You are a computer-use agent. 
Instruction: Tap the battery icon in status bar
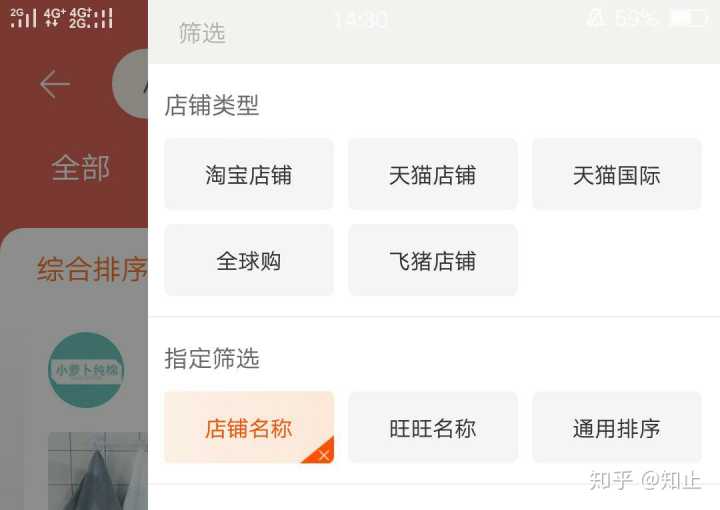click(689, 19)
